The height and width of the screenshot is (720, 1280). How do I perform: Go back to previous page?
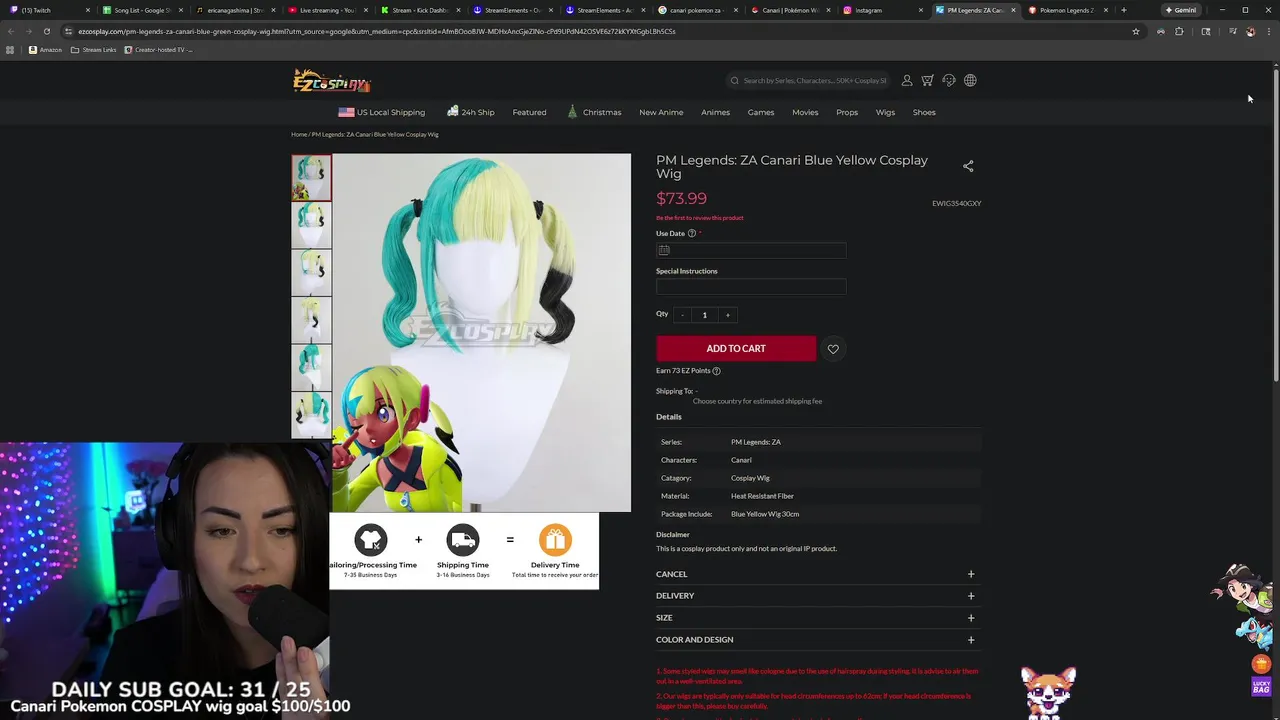(10, 31)
